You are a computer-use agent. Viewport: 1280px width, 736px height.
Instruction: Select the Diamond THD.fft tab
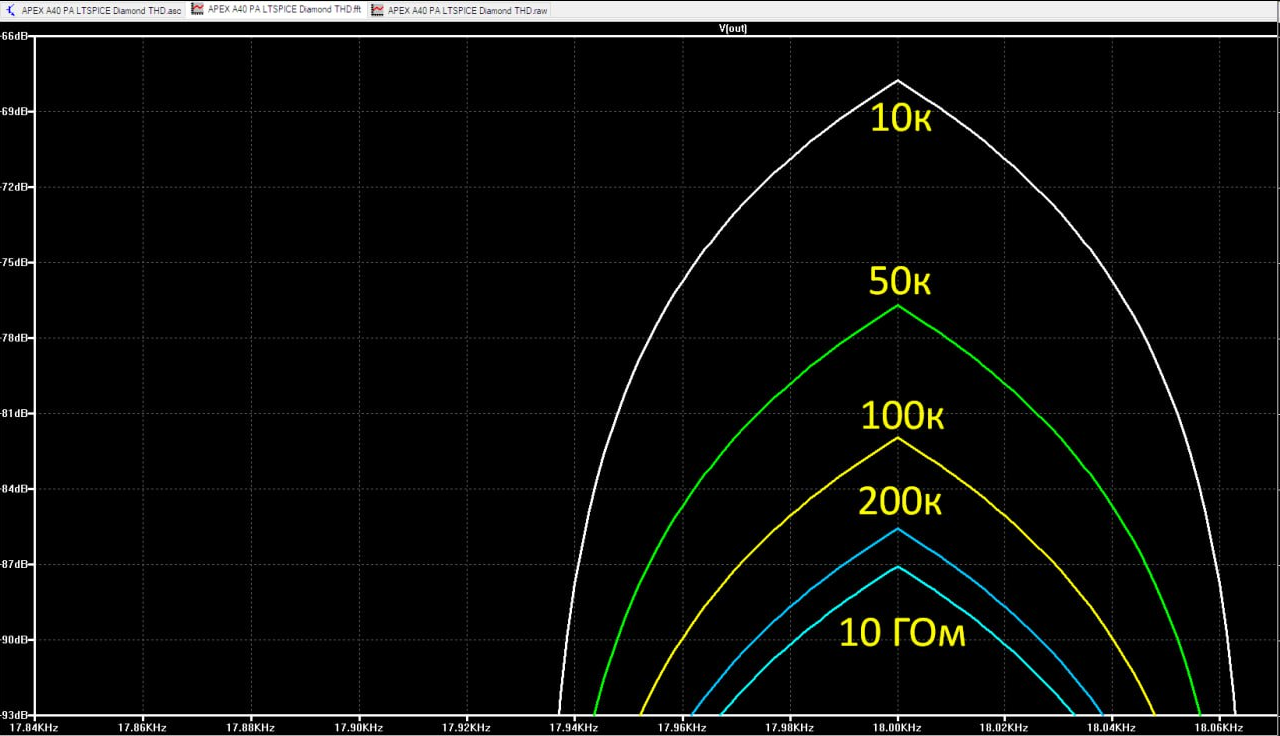(276, 9)
